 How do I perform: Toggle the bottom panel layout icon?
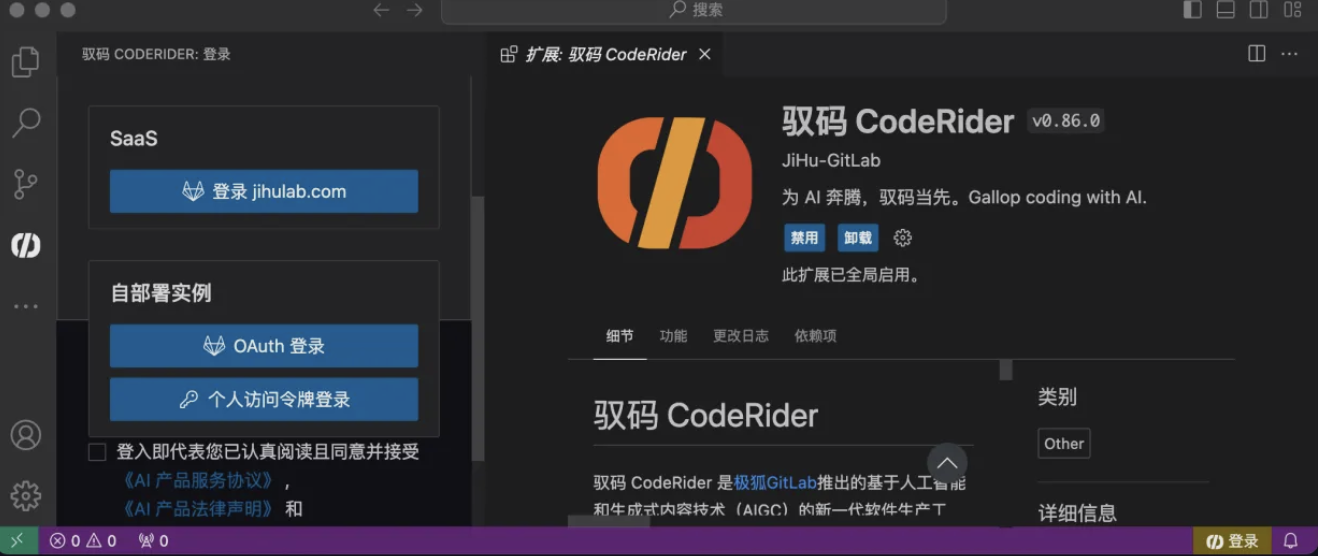coord(1226,10)
